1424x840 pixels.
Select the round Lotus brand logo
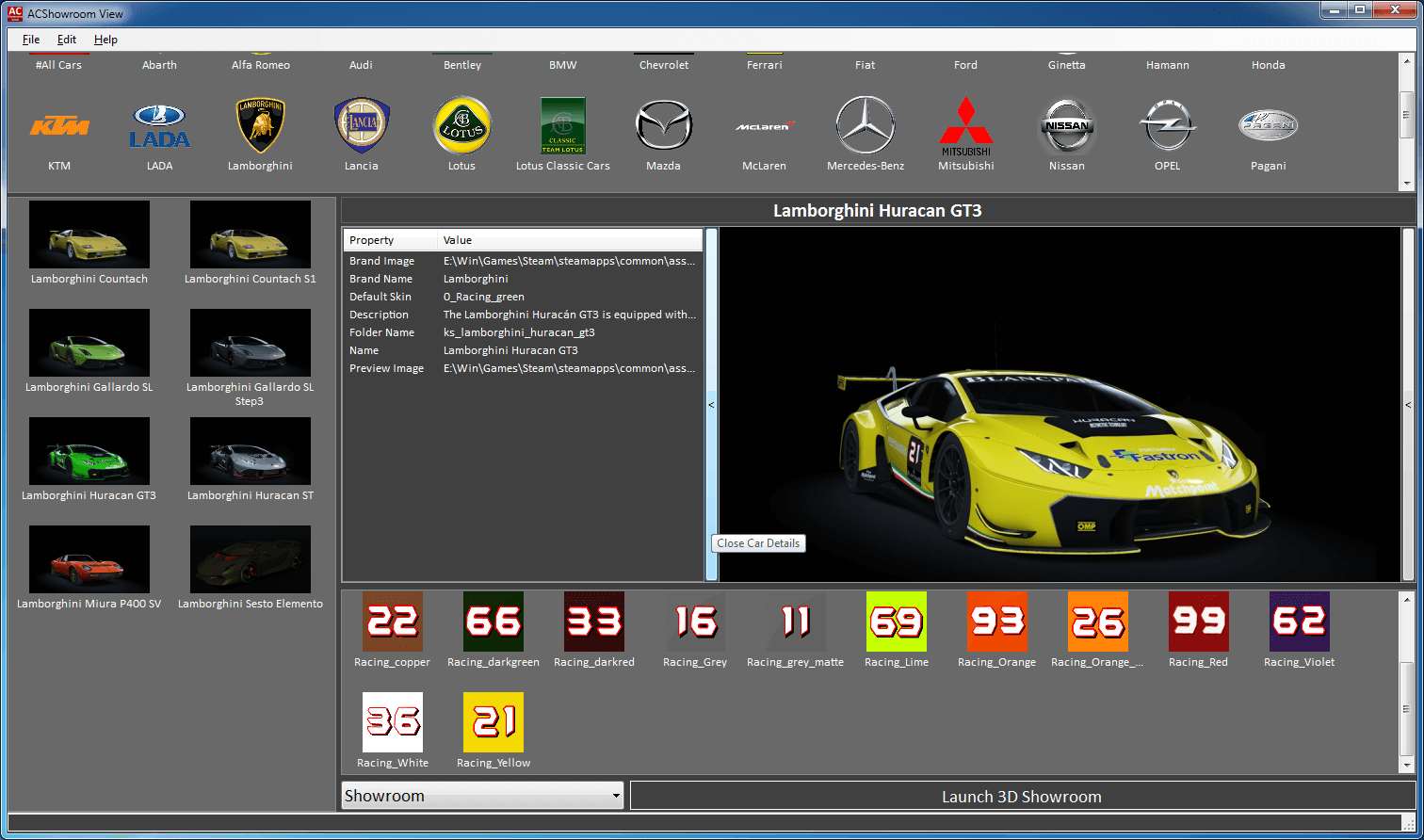(461, 125)
